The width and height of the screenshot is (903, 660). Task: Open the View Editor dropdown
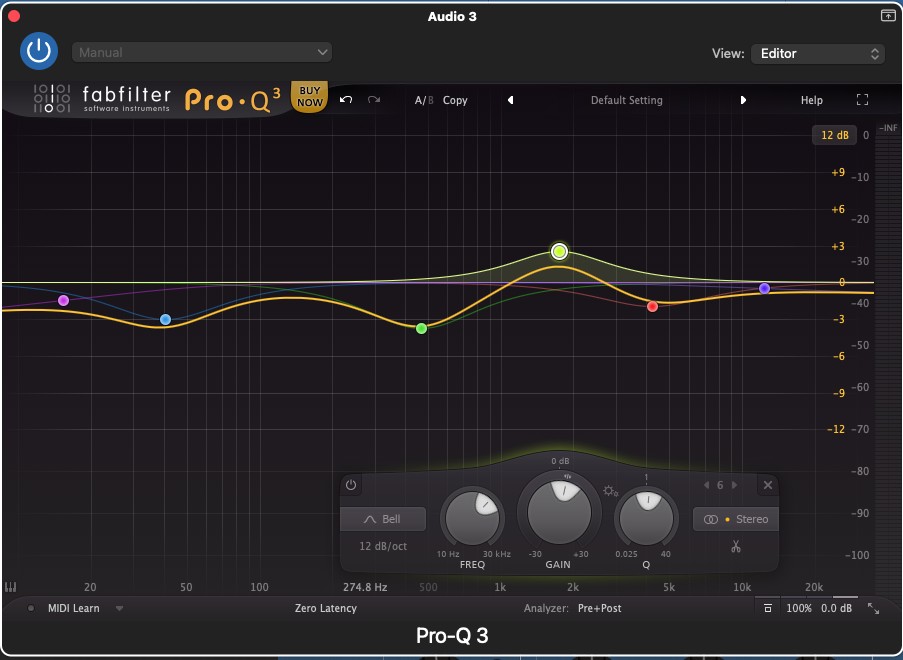(817, 54)
